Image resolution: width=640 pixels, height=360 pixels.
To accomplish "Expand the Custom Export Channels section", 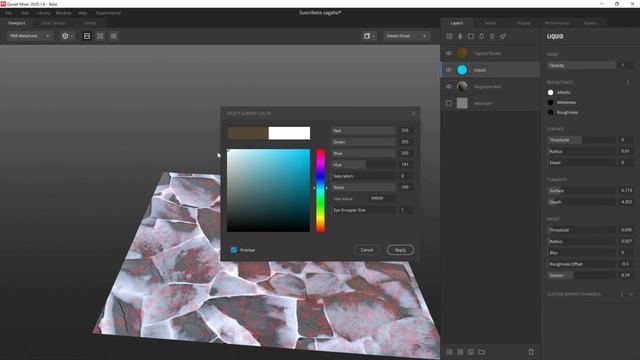I will pos(631,294).
